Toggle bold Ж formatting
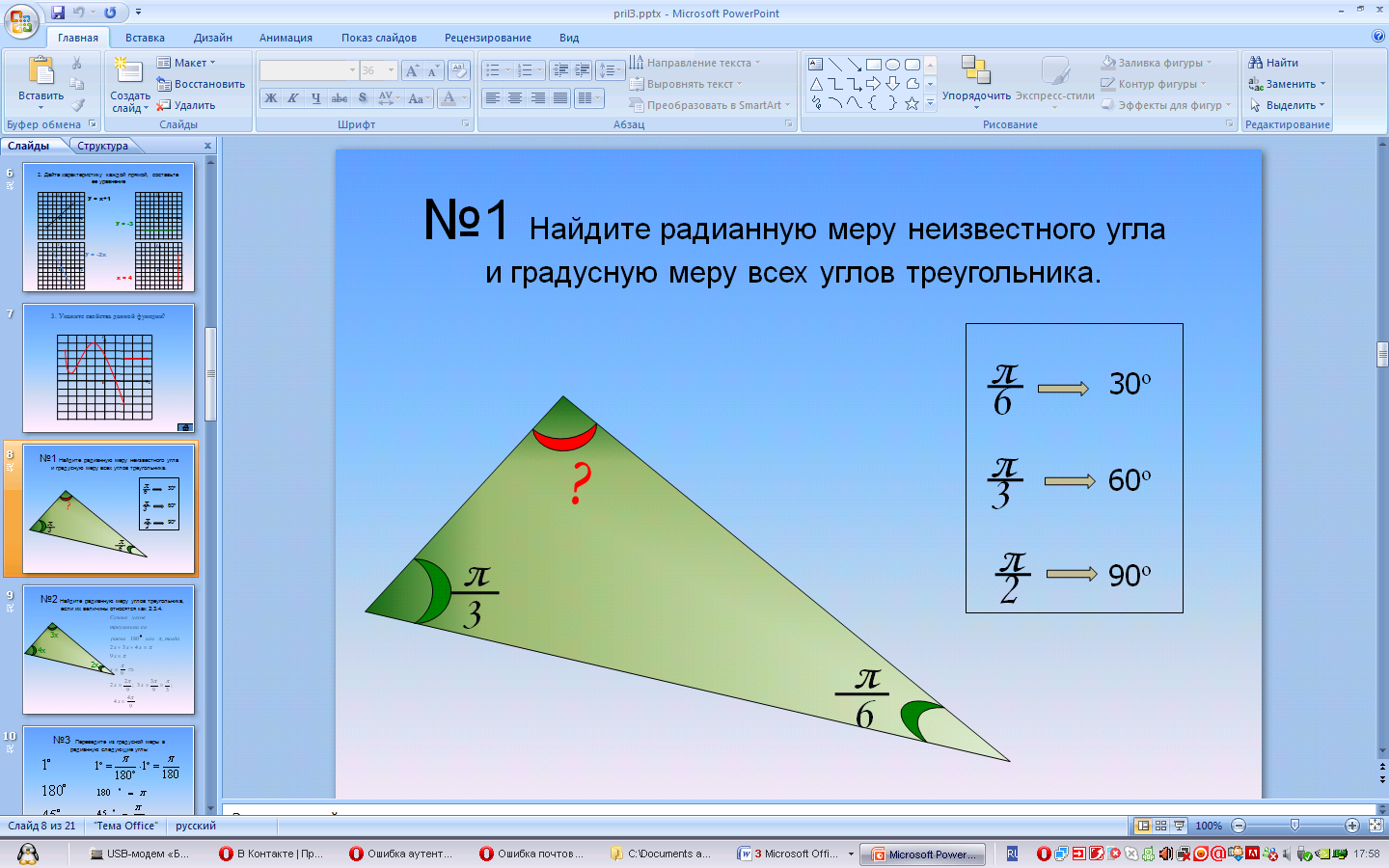 pyautogui.click(x=271, y=98)
